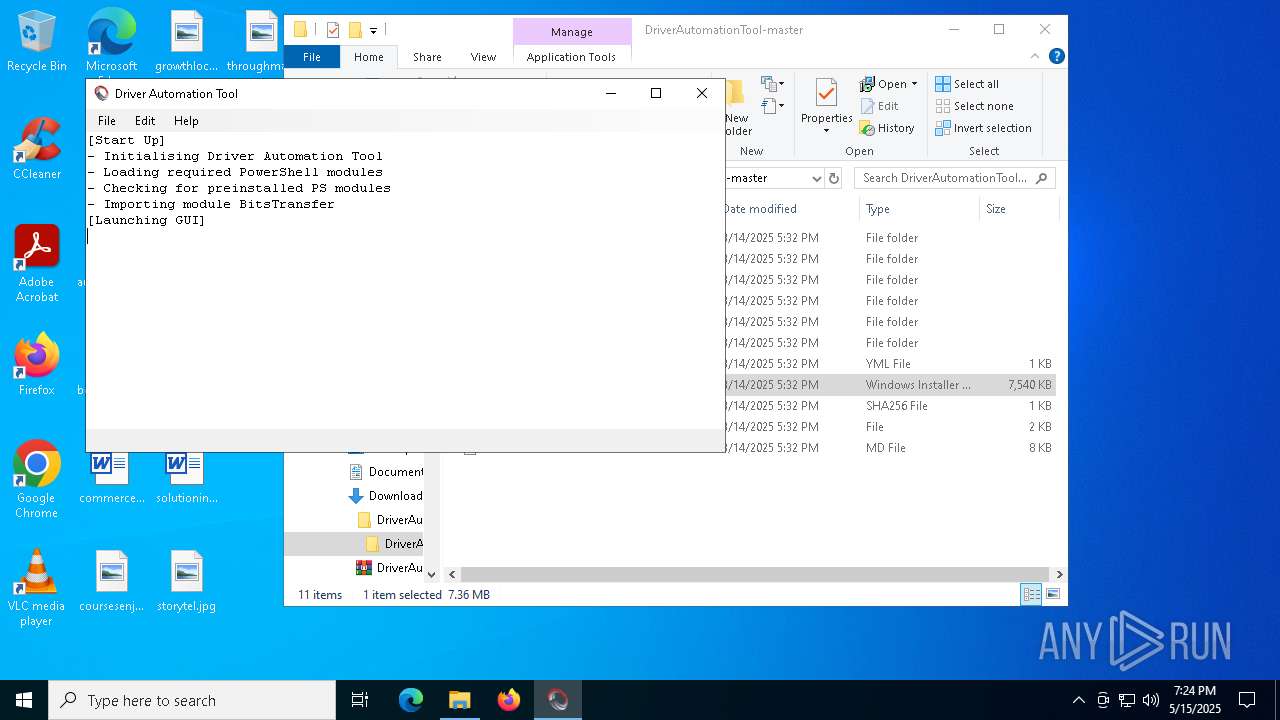The image size is (1280, 720).
Task: Select the storytel.jpg desktop file
Action: [187, 581]
